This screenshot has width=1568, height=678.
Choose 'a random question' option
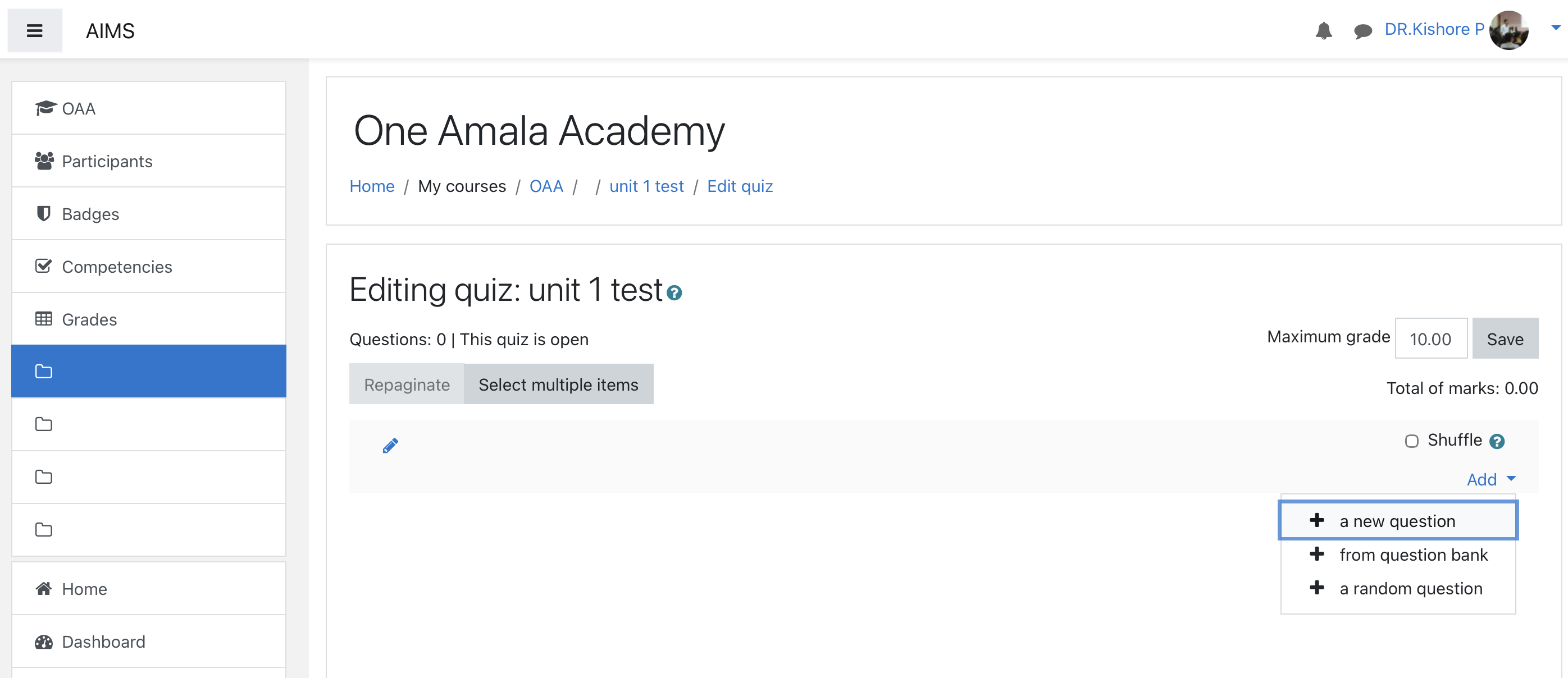pyautogui.click(x=1410, y=589)
